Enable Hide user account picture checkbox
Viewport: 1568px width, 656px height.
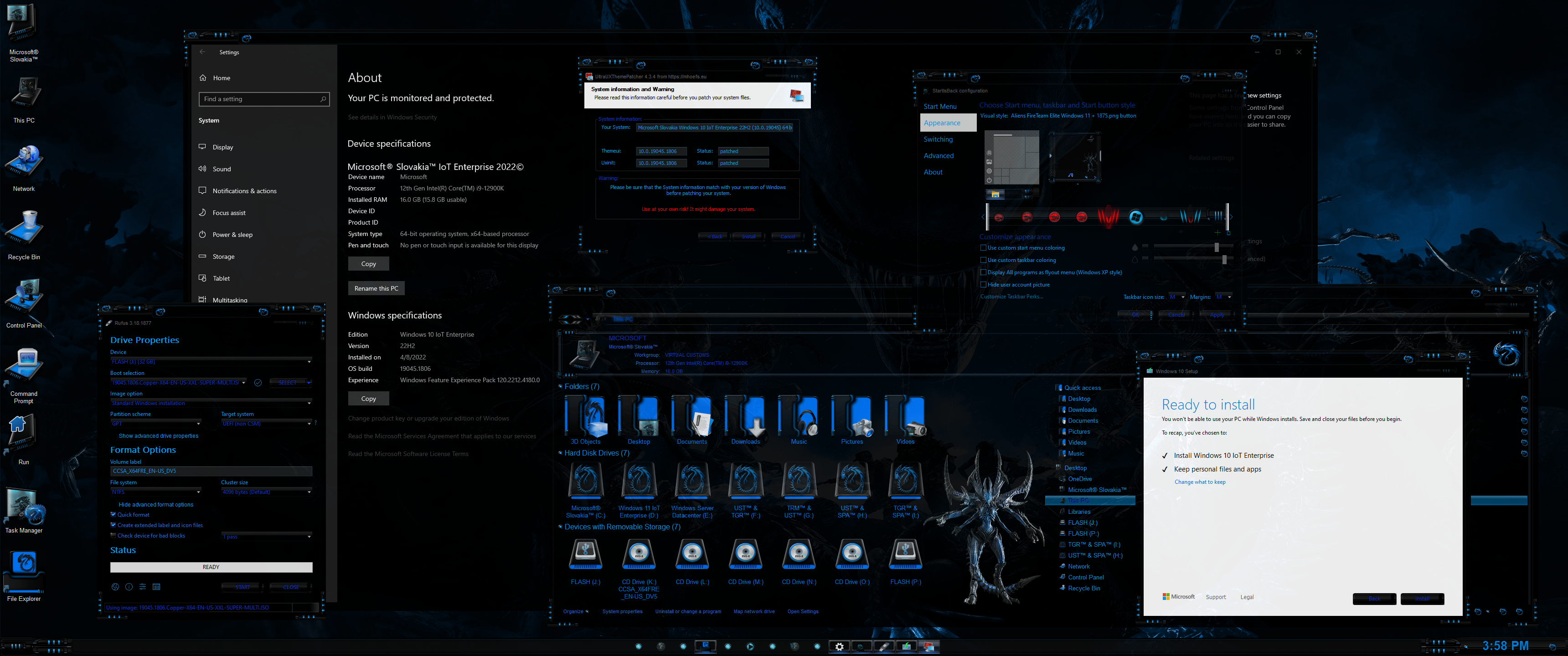983,284
